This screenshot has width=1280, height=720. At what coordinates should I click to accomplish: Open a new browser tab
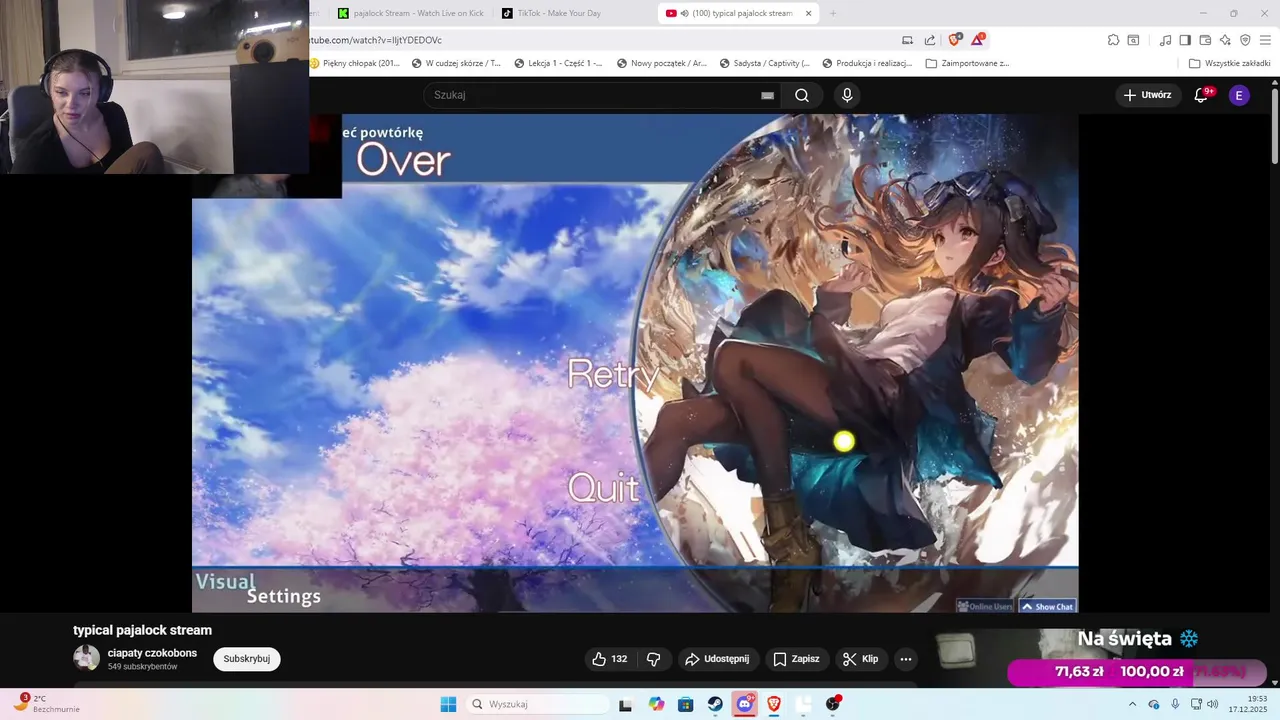click(833, 13)
